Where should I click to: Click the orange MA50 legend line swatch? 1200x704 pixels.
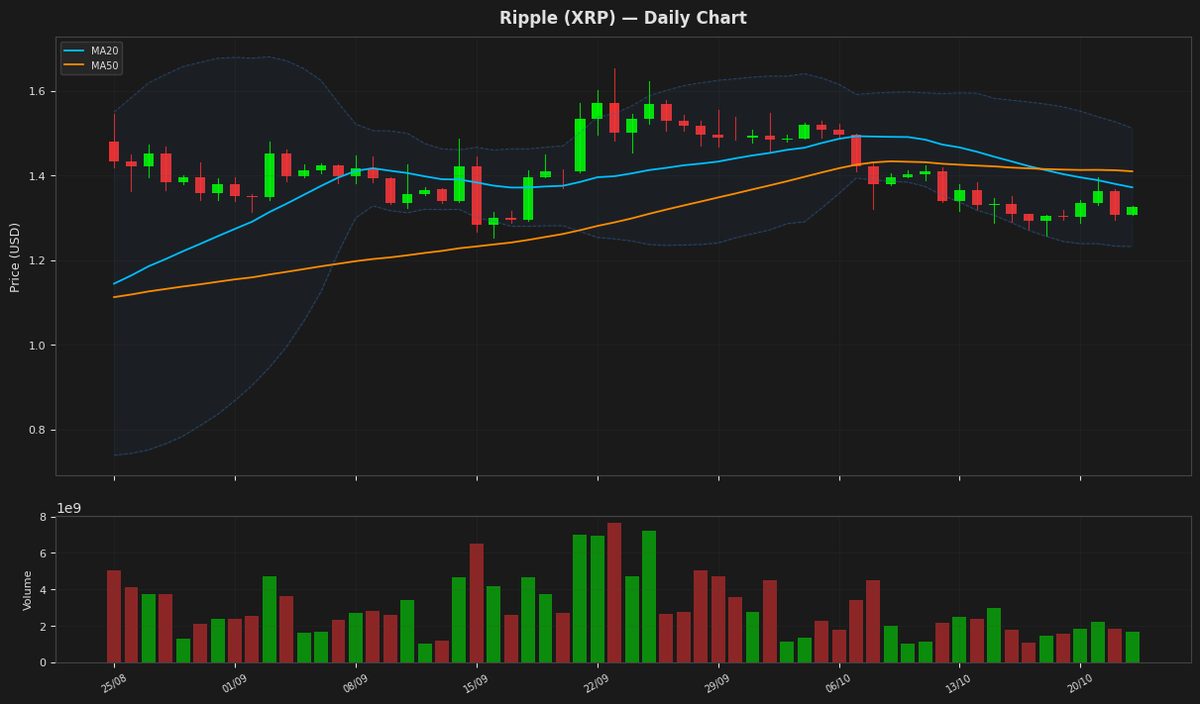76,66
